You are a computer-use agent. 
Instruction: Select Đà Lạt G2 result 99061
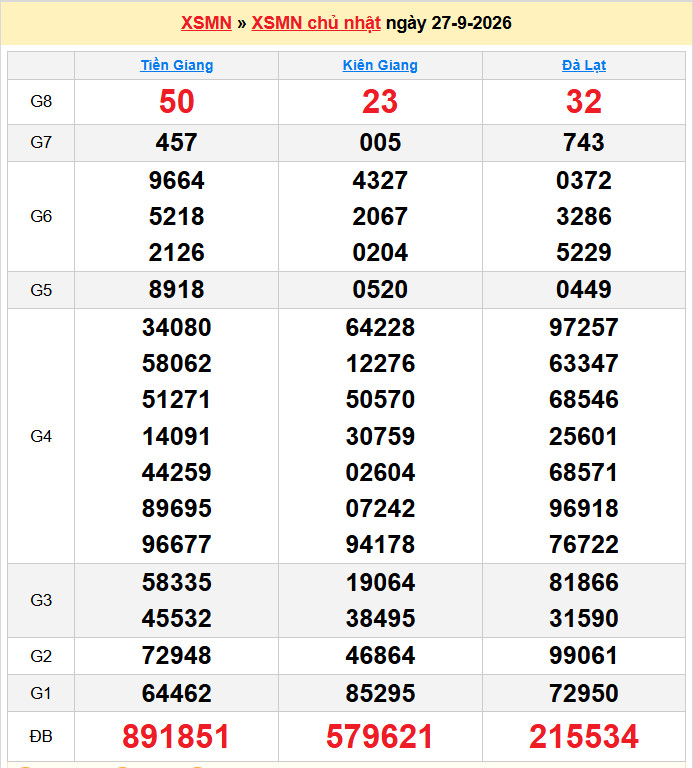(x=584, y=655)
